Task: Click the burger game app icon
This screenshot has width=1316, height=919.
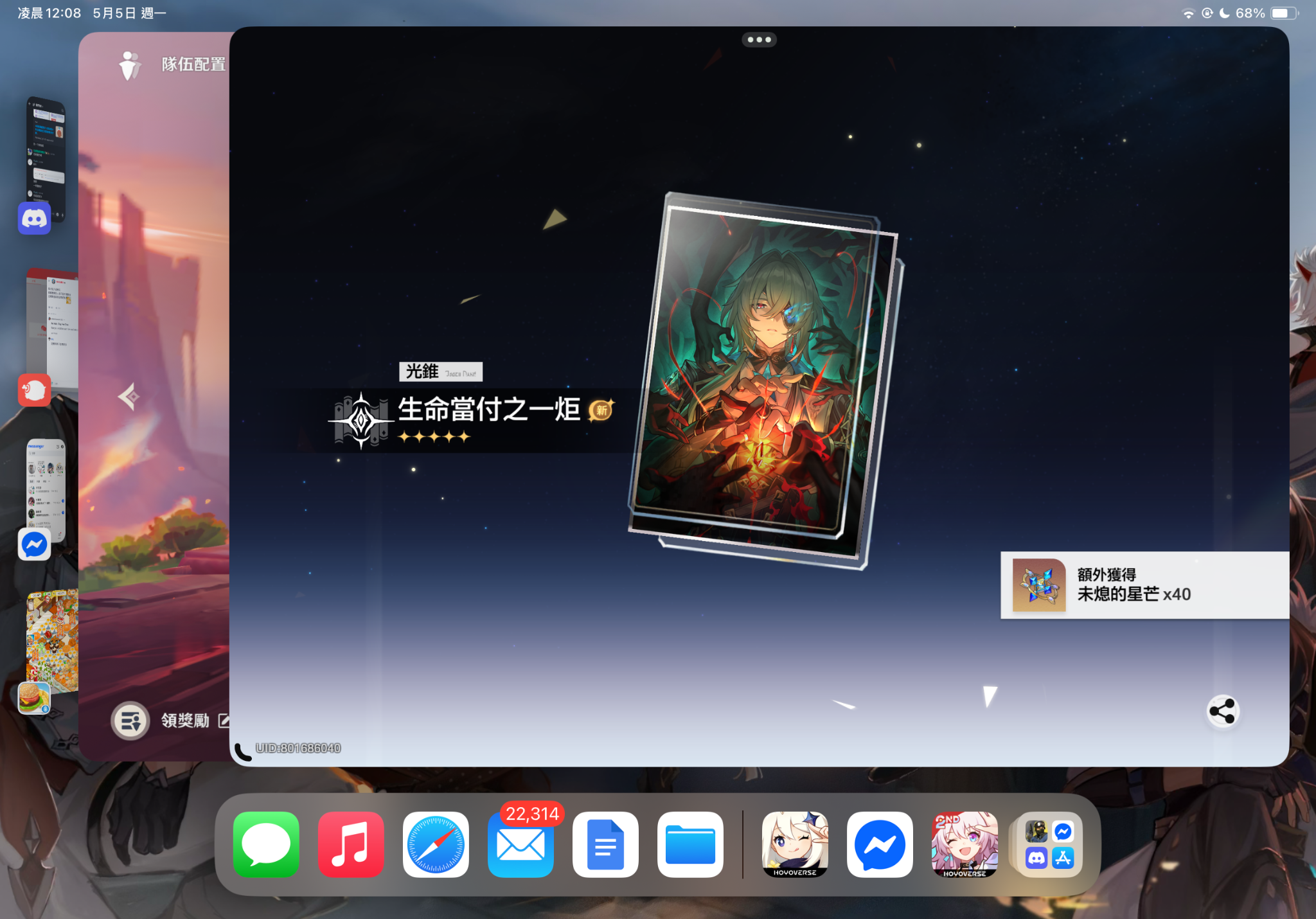Action: [34, 698]
